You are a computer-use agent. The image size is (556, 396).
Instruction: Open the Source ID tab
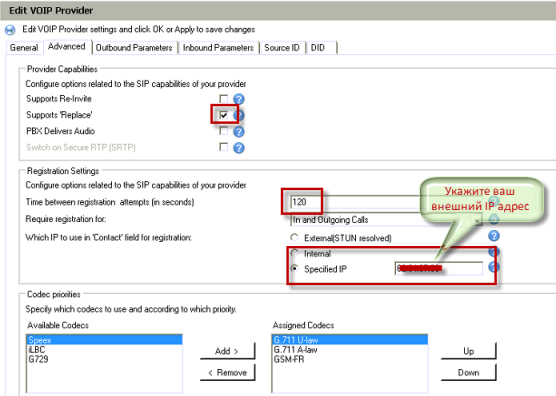pyautogui.click(x=282, y=48)
